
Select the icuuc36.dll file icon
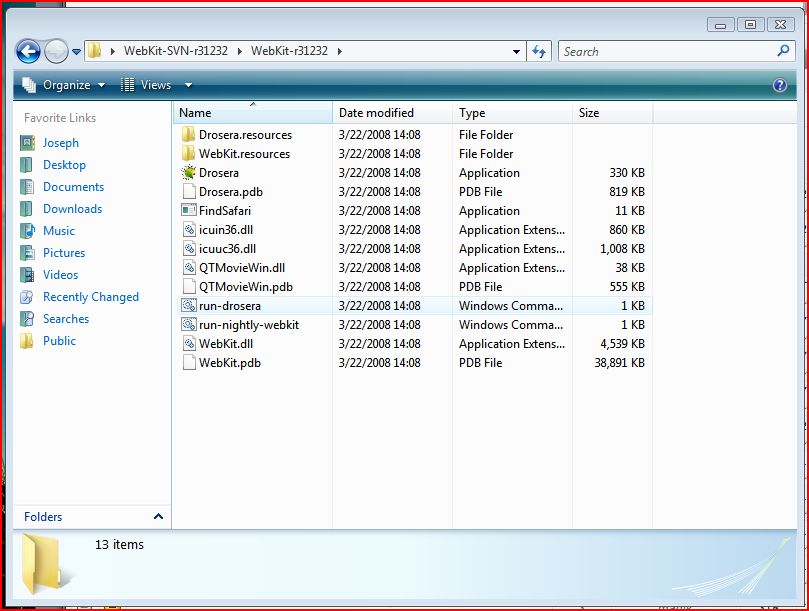pyautogui.click(x=189, y=249)
